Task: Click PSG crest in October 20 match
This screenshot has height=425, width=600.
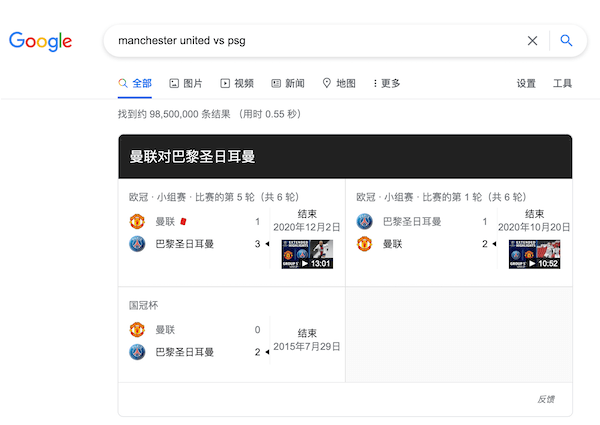Action: [x=364, y=221]
